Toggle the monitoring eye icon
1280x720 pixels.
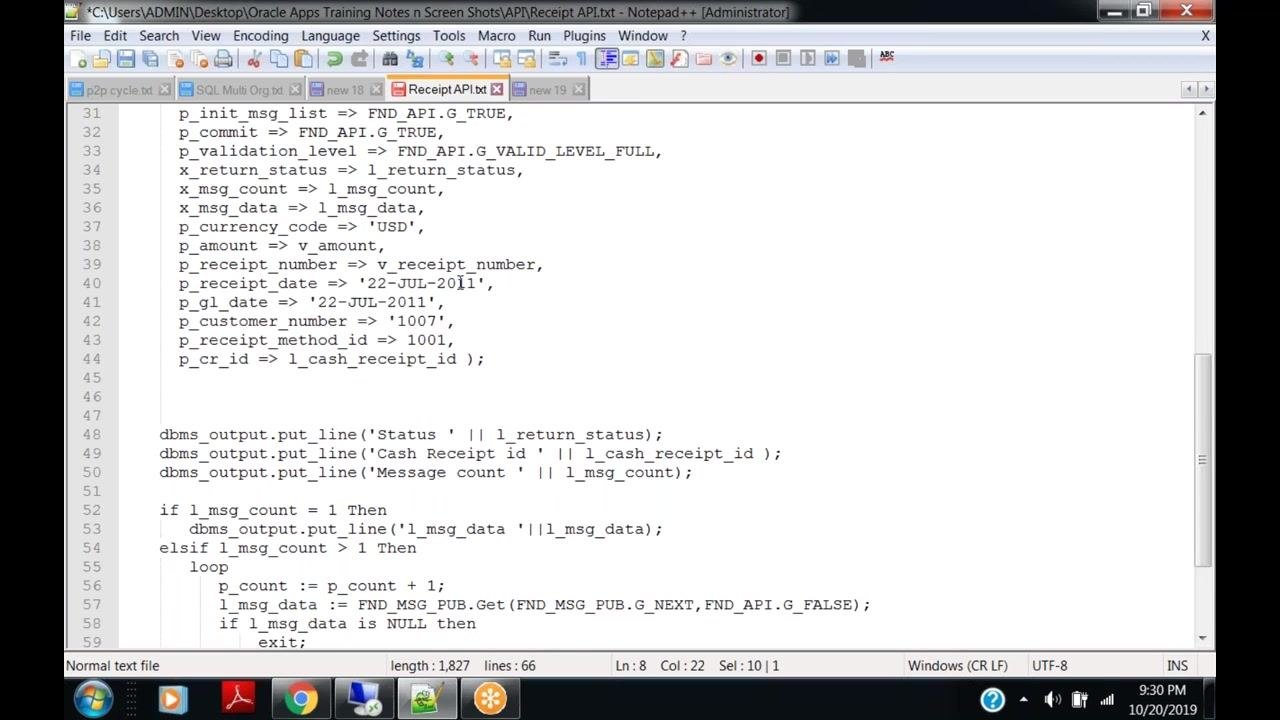click(728, 58)
